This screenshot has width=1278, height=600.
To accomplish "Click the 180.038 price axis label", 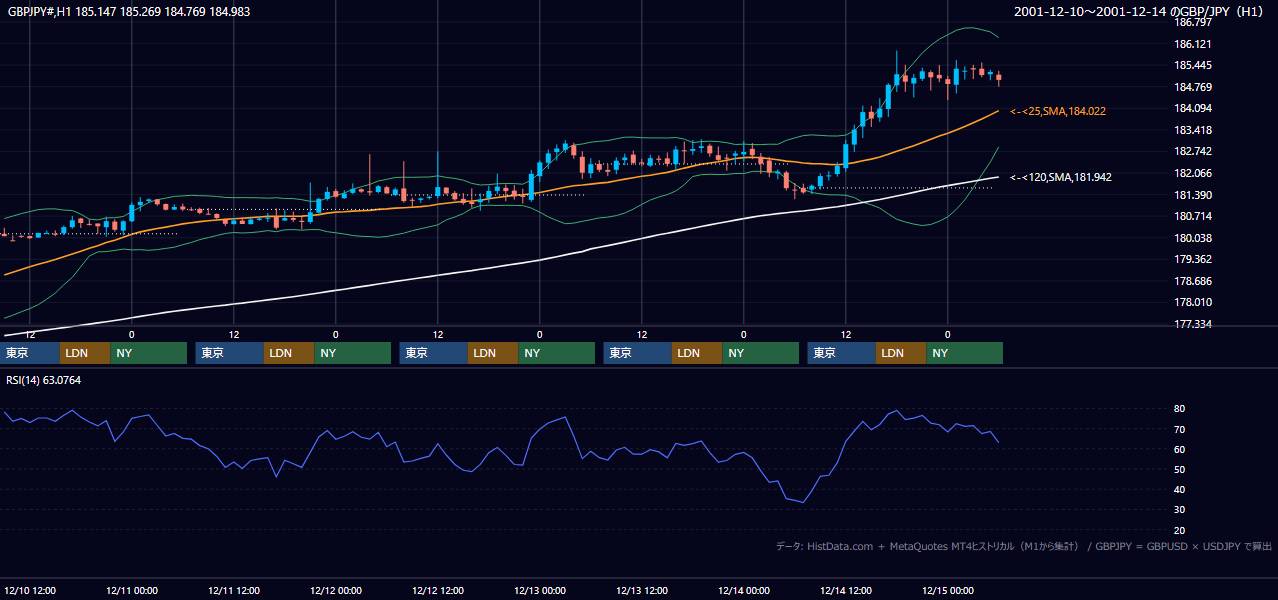I will coord(1194,238).
